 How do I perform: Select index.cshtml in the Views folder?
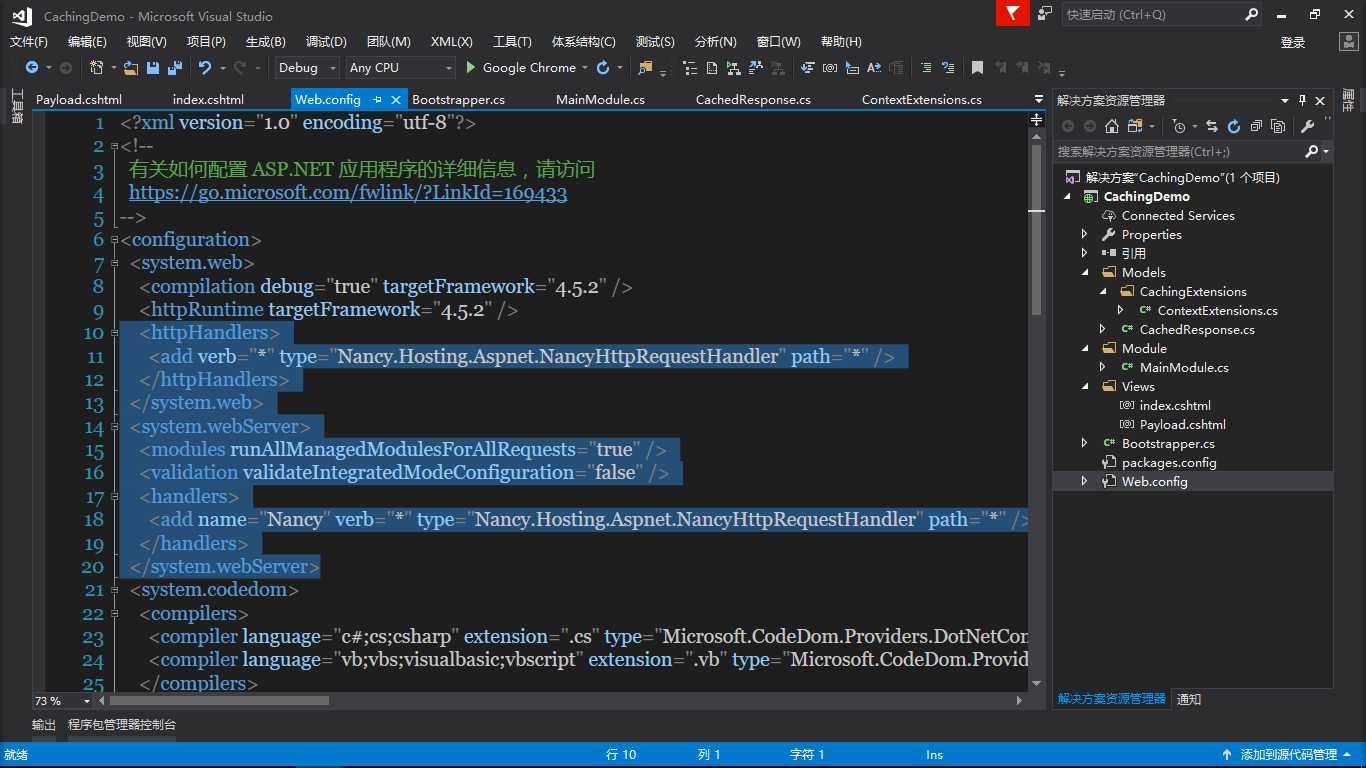[x=1175, y=405]
